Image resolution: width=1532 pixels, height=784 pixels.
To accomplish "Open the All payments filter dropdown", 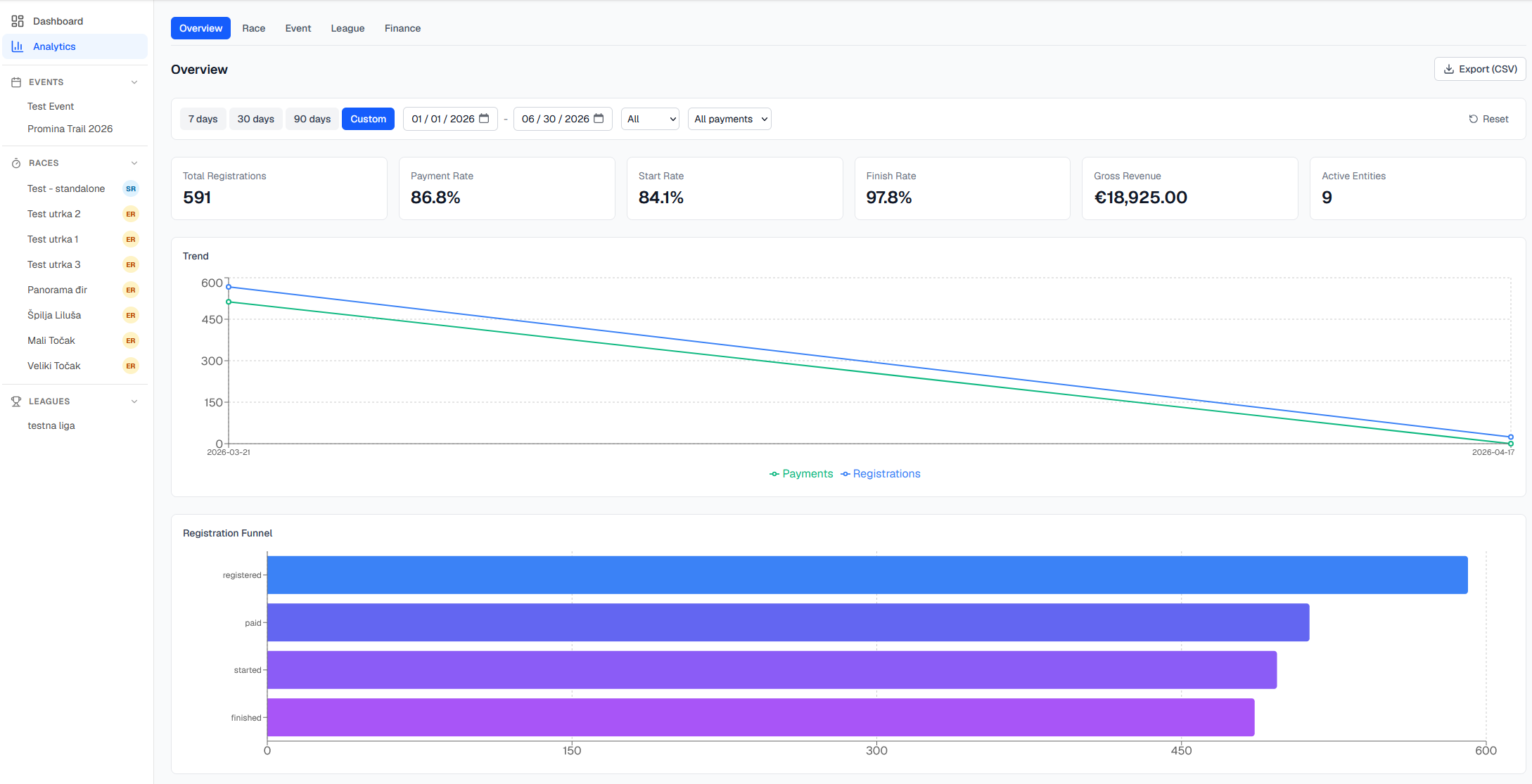I will pos(729,119).
